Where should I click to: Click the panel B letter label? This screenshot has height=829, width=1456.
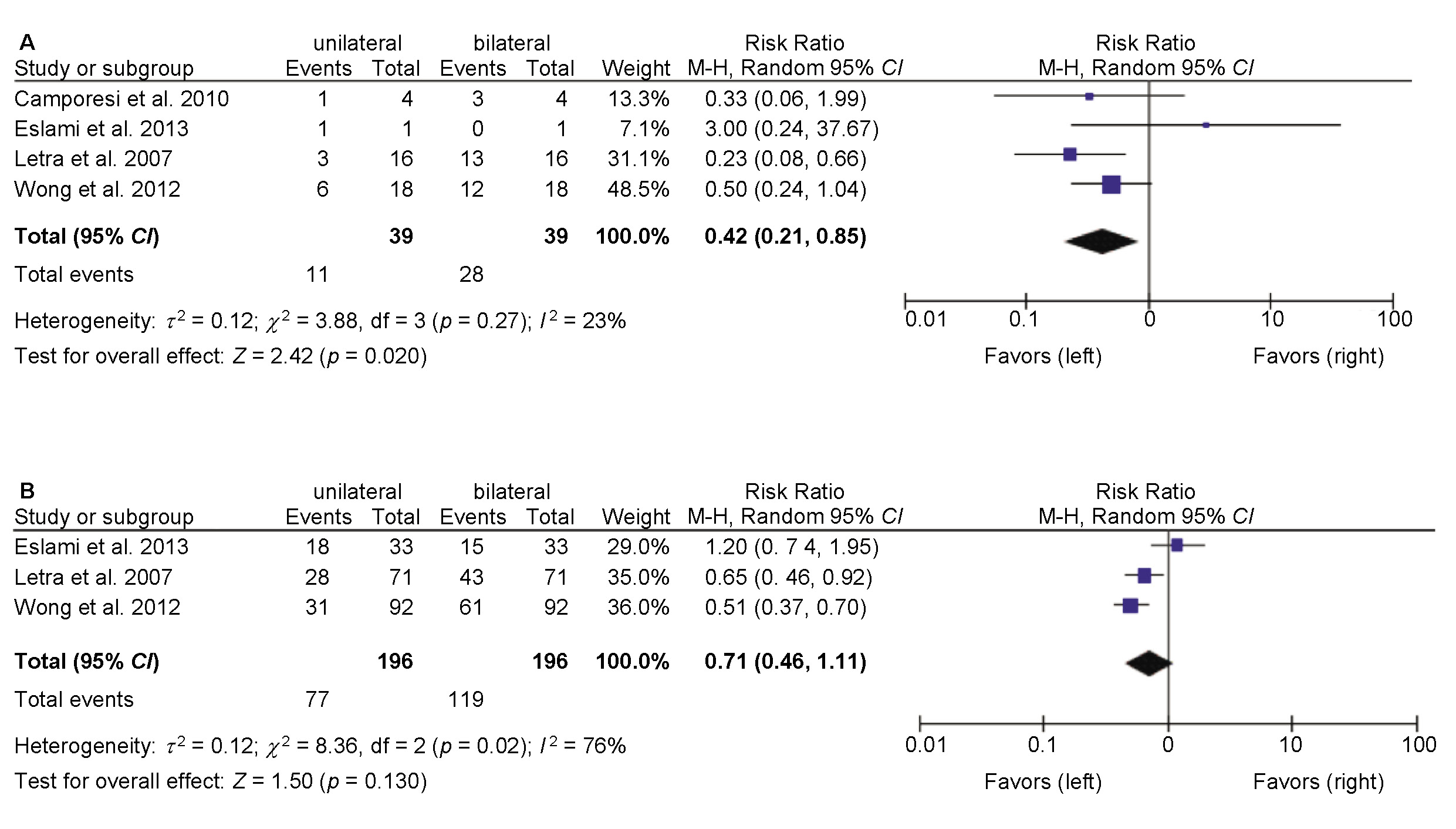[27, 491]
